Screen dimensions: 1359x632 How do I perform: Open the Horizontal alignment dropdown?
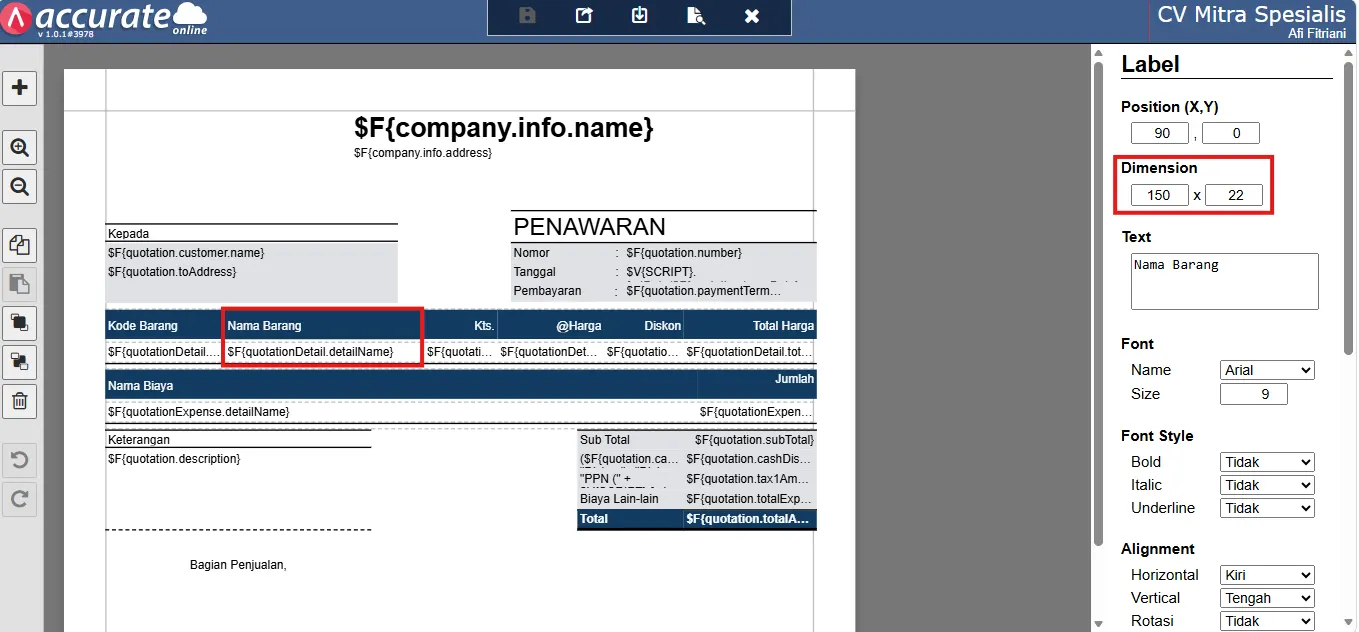1267,575
